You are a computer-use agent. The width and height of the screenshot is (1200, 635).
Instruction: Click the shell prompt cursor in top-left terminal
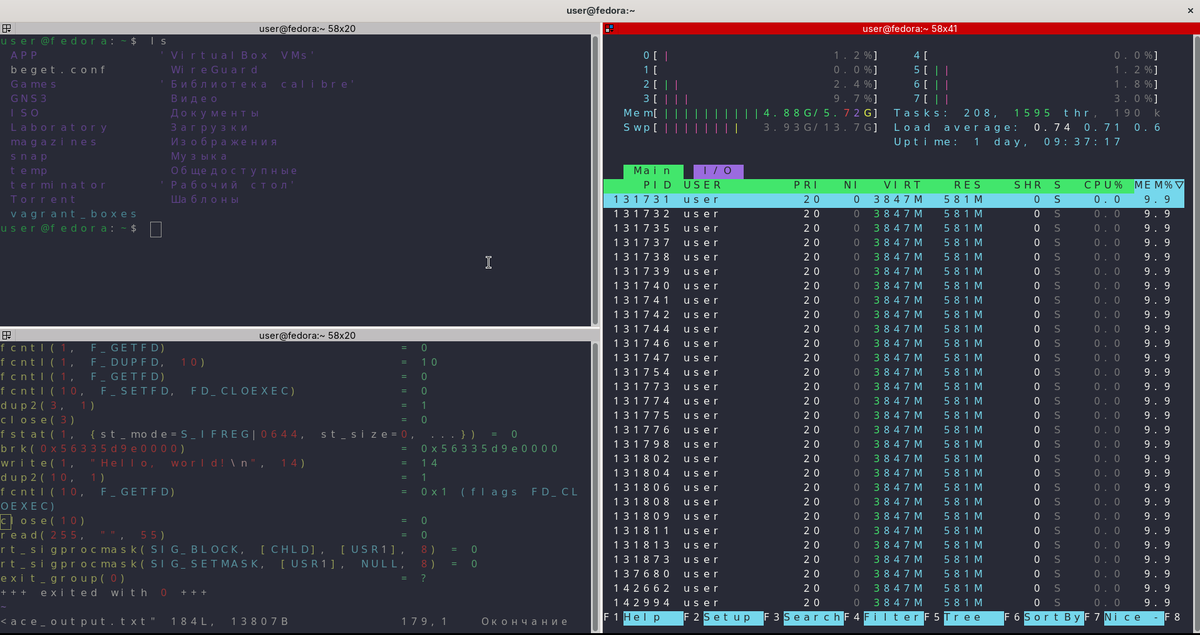tap(155, 229)
